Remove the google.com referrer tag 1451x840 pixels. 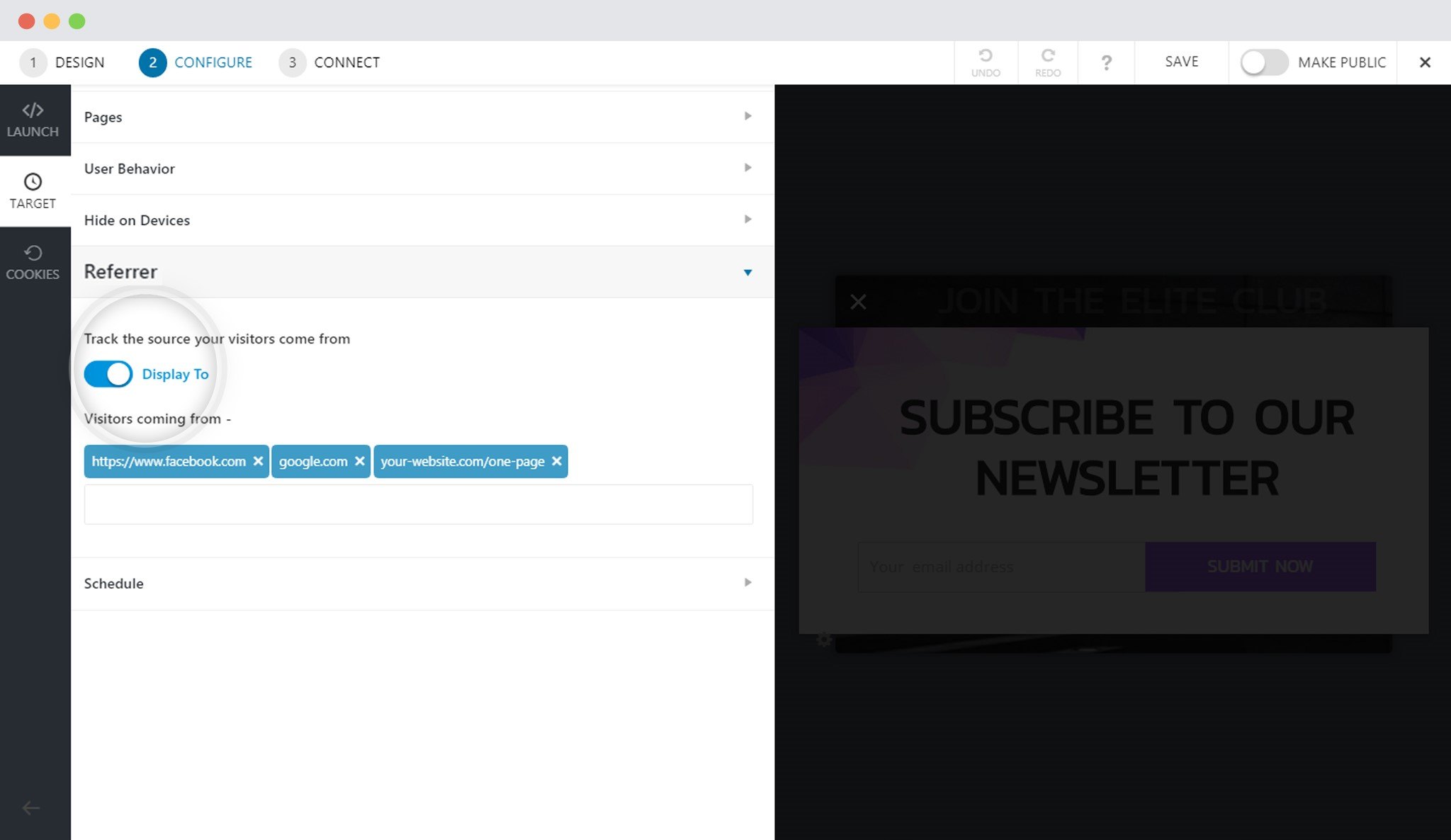[x=359, y=461]
